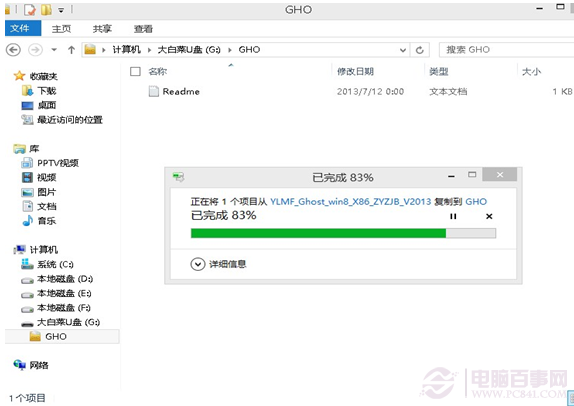Pause the file copy operation
This screenshot has width=574, height=406.
[x=453, y=216]
